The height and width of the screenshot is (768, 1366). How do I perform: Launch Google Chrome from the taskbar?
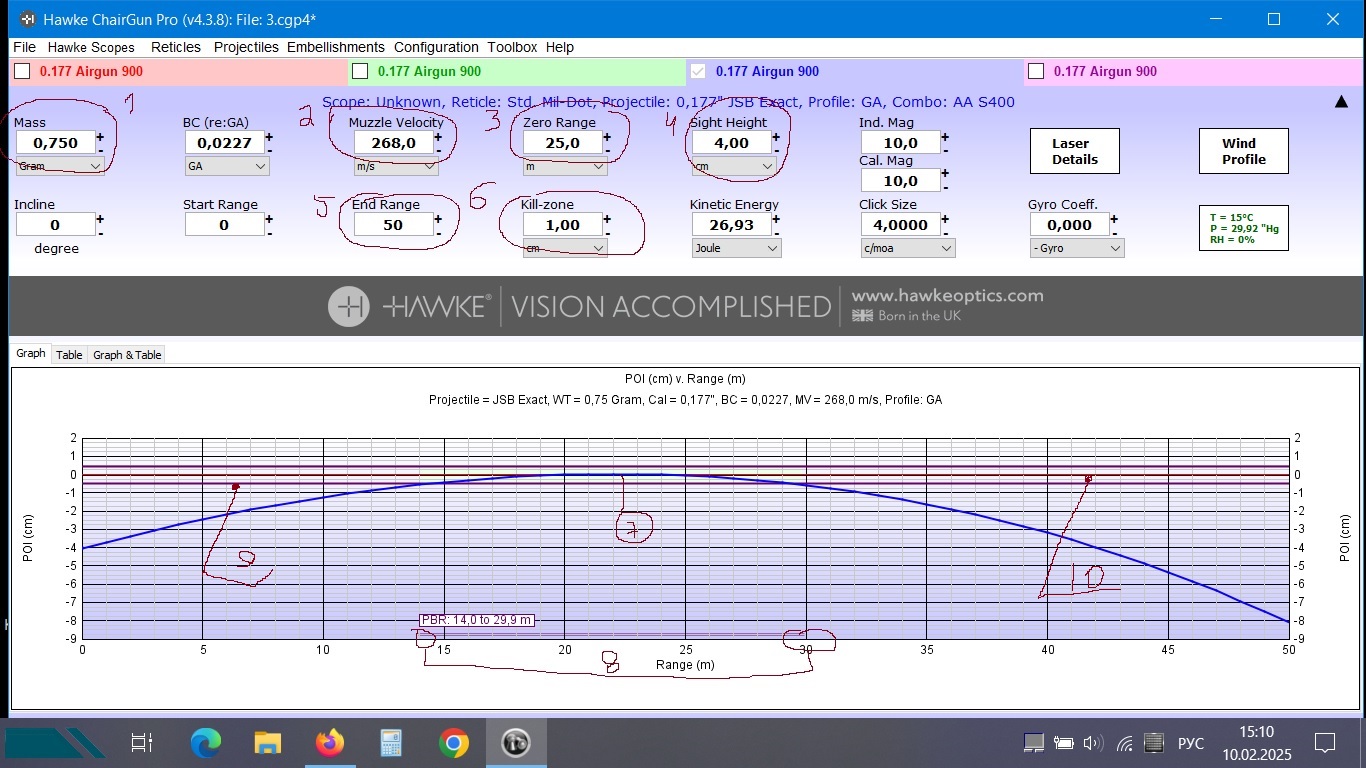[x=453, y=743]
